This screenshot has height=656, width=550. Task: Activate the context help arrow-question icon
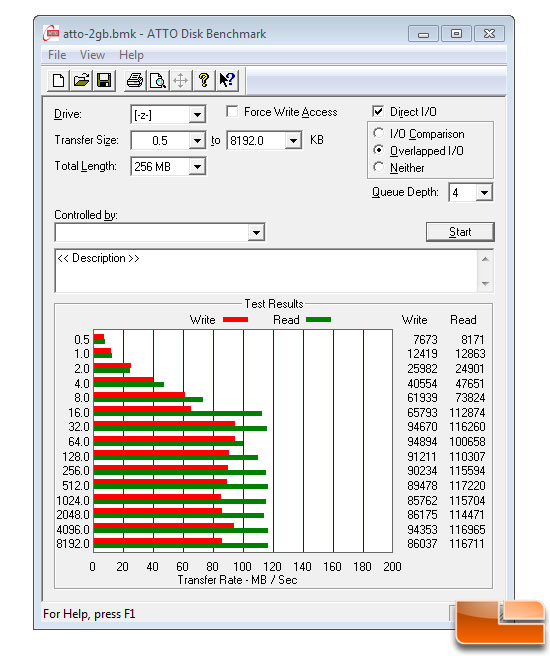[227, 80]
